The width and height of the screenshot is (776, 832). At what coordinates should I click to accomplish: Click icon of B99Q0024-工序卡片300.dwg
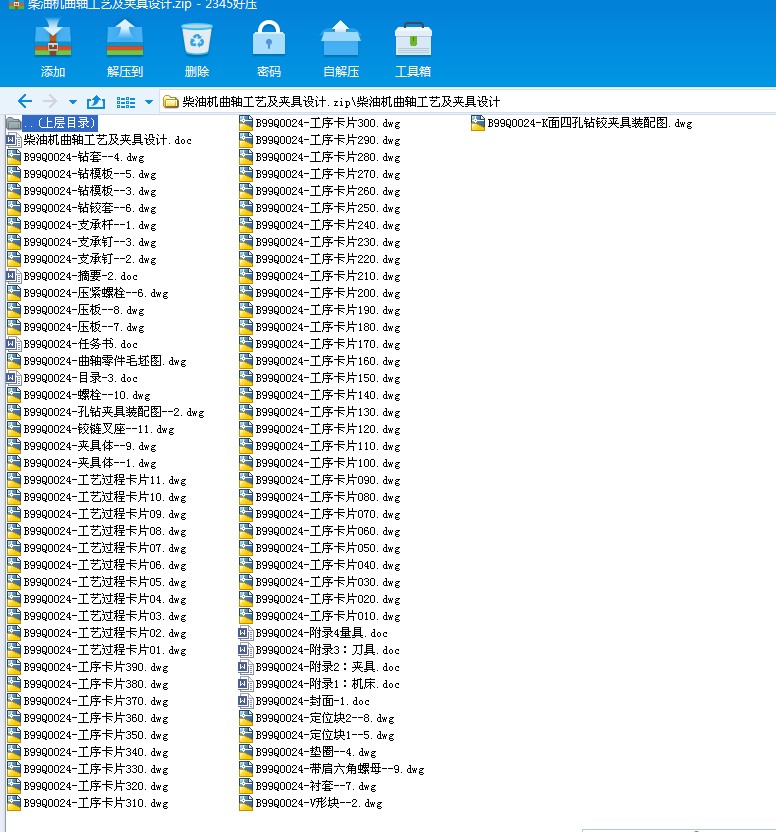[246, 123]
